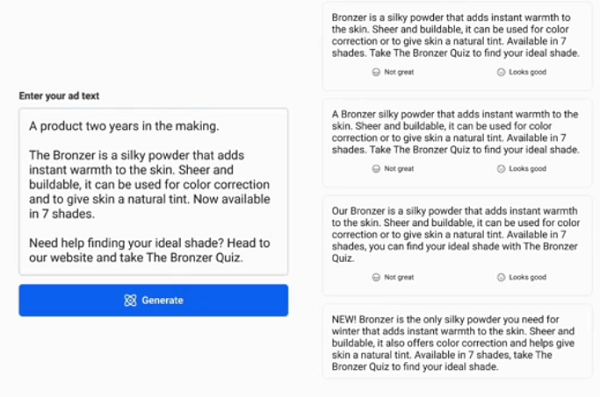Image resolution: width=600 pixels, height=397 pixels.
Task: Focus the ad text input box
Action: 153,192
